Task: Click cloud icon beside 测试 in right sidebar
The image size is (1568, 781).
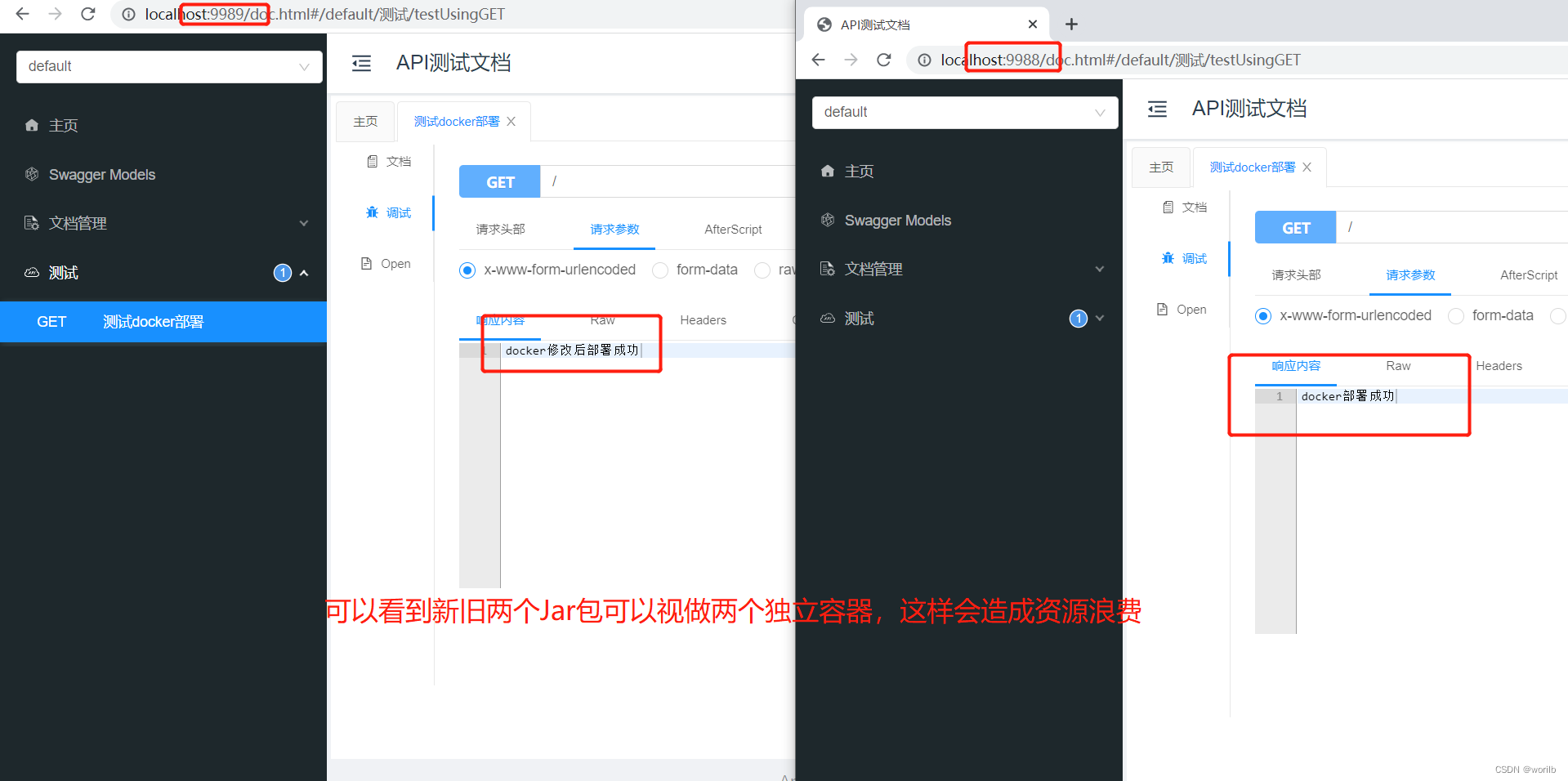Action: point(828,318)
